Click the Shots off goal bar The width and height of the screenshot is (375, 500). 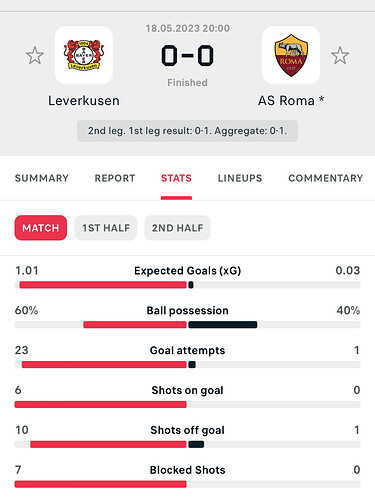click(x=187, y=444)
